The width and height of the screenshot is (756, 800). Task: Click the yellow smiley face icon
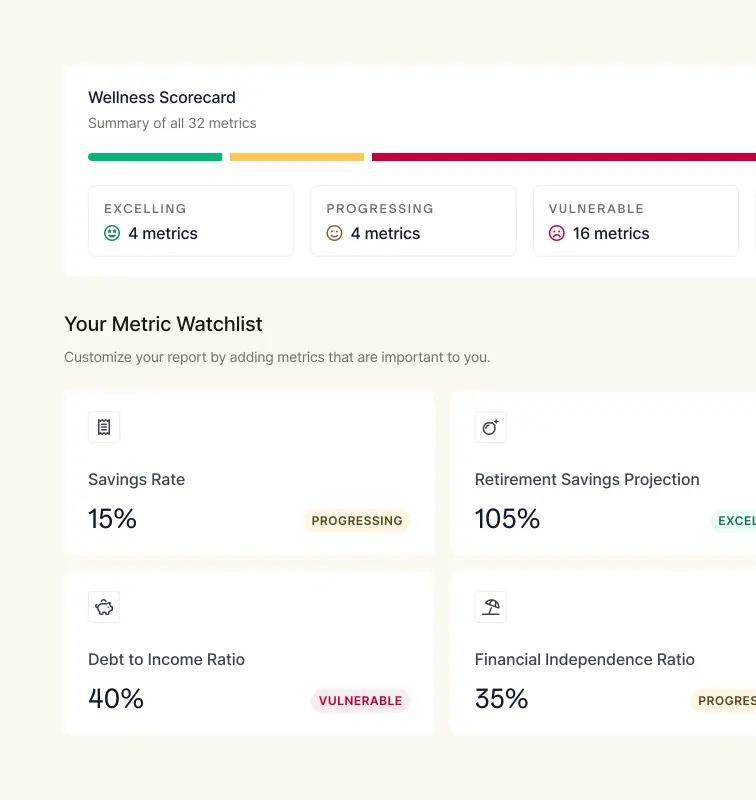[x=334, y=233]
